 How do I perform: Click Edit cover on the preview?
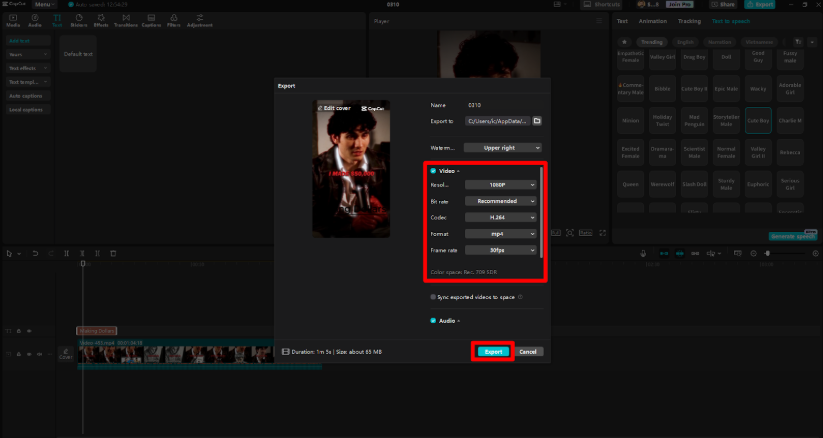tap(334, 108)
